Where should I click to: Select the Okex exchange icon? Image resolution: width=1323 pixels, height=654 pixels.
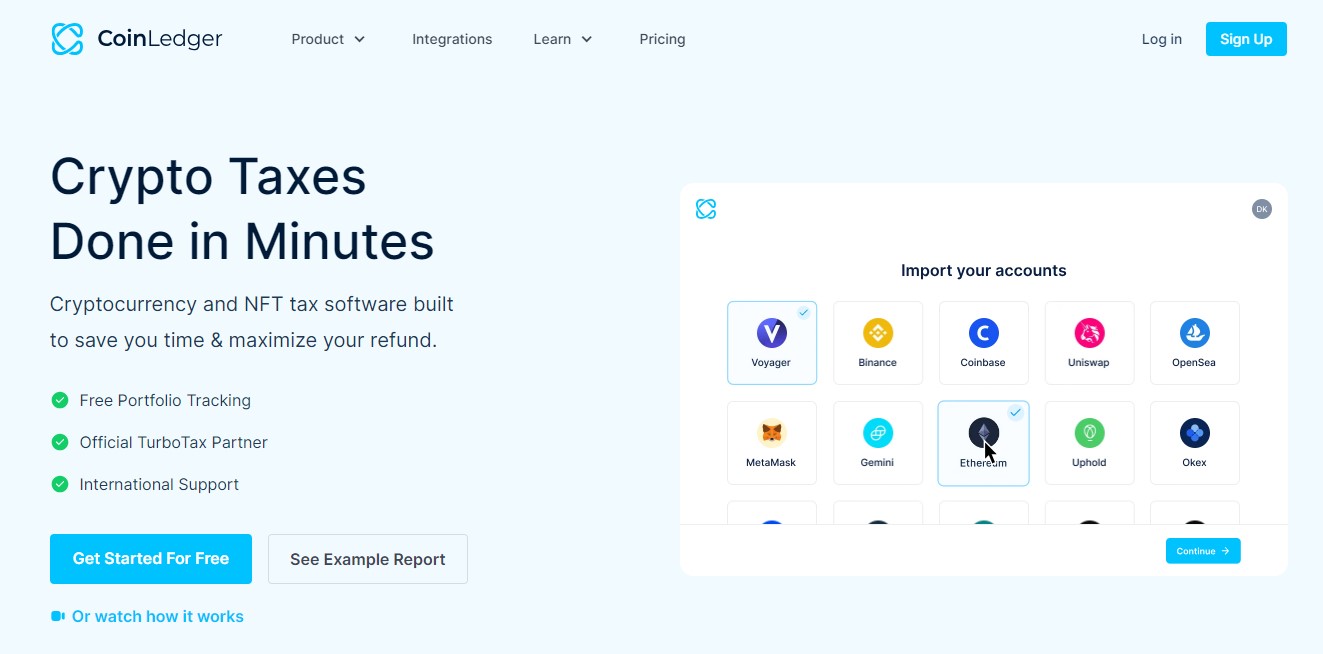1195,432
